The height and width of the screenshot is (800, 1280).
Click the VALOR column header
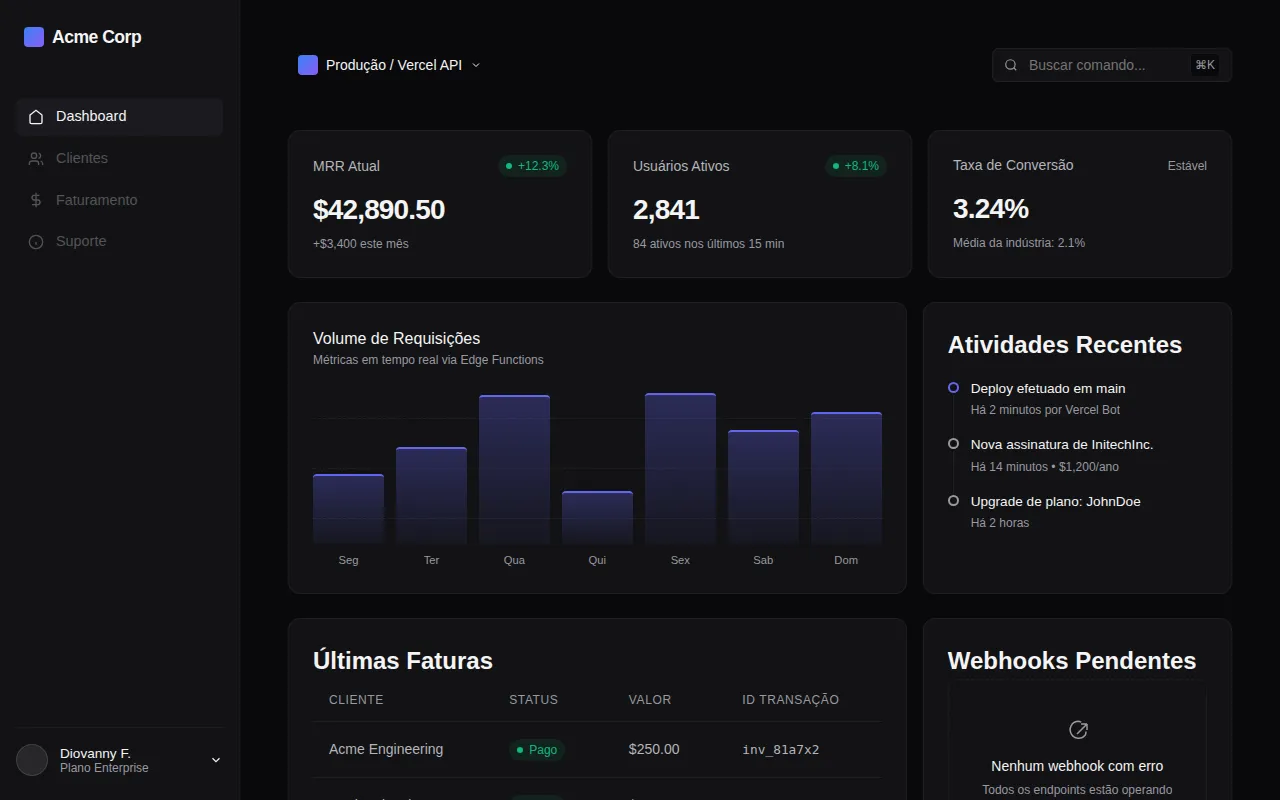[650, 700]
